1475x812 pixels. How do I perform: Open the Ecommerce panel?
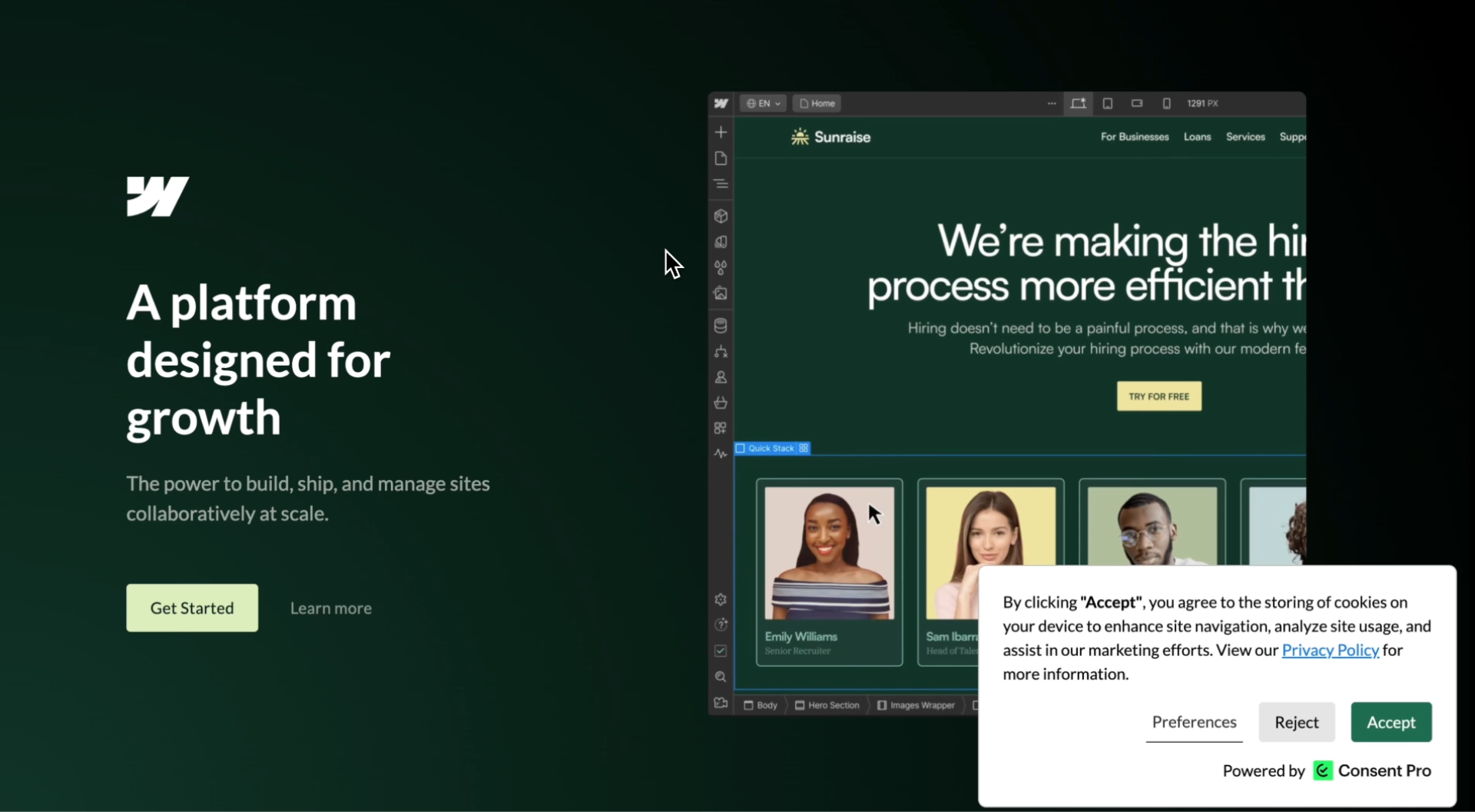(721, 403)
